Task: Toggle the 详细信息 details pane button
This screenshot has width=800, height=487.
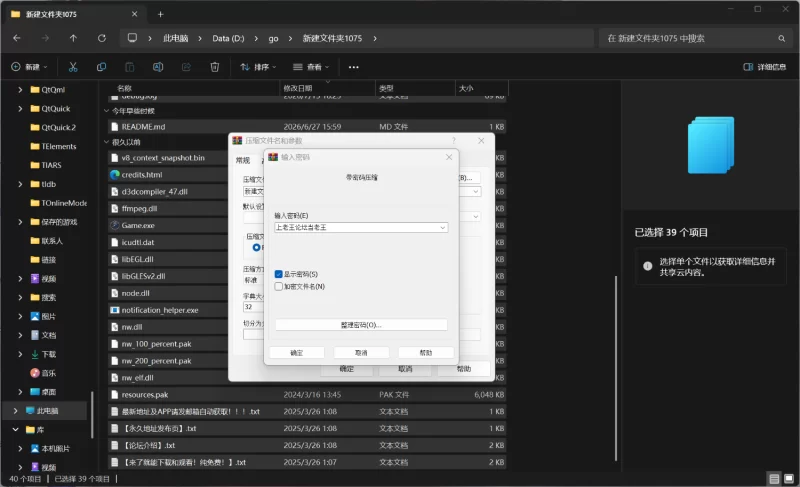Action: click(764, 67)
